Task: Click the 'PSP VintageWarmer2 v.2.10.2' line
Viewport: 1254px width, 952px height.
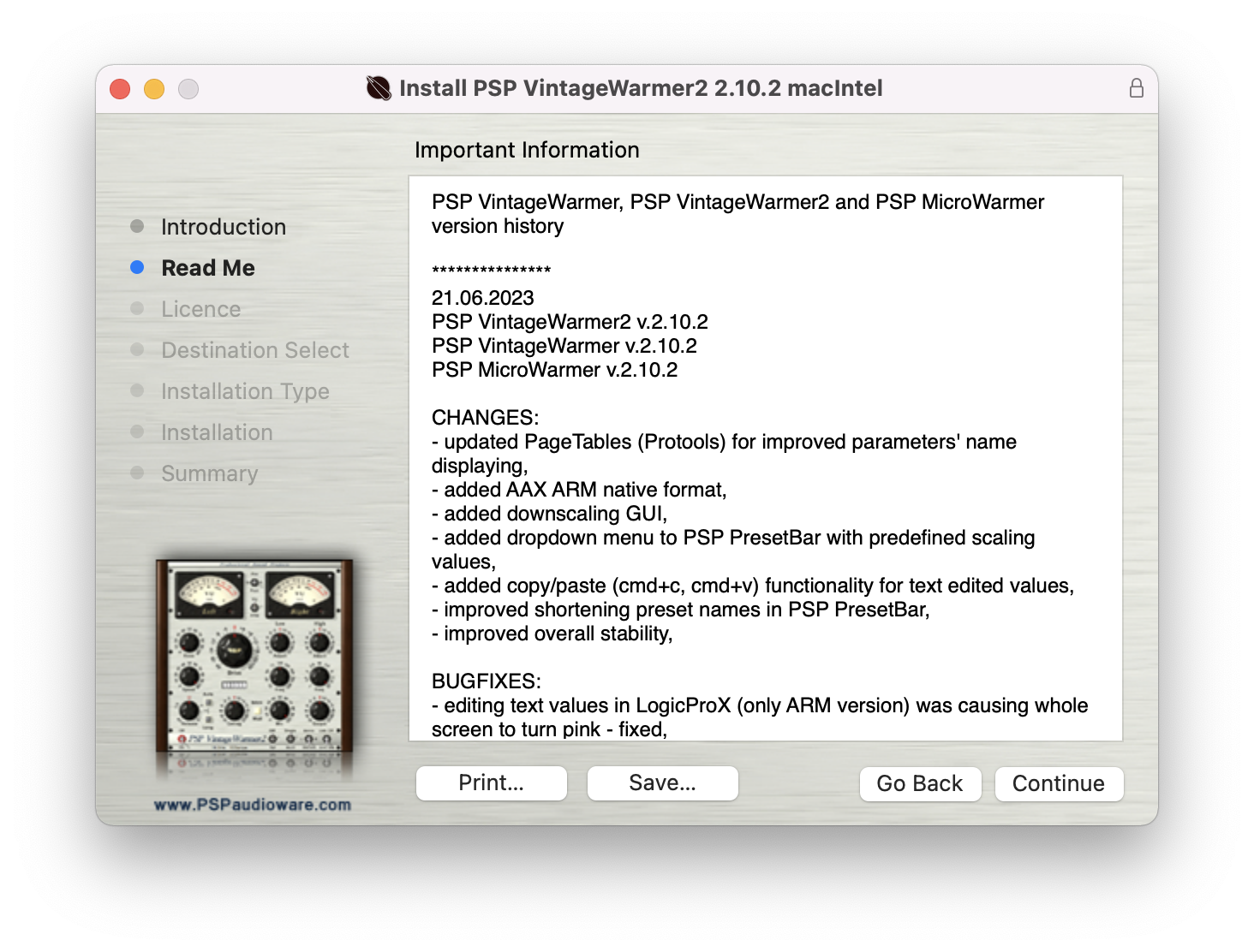Action: click(x=570, y=322)
